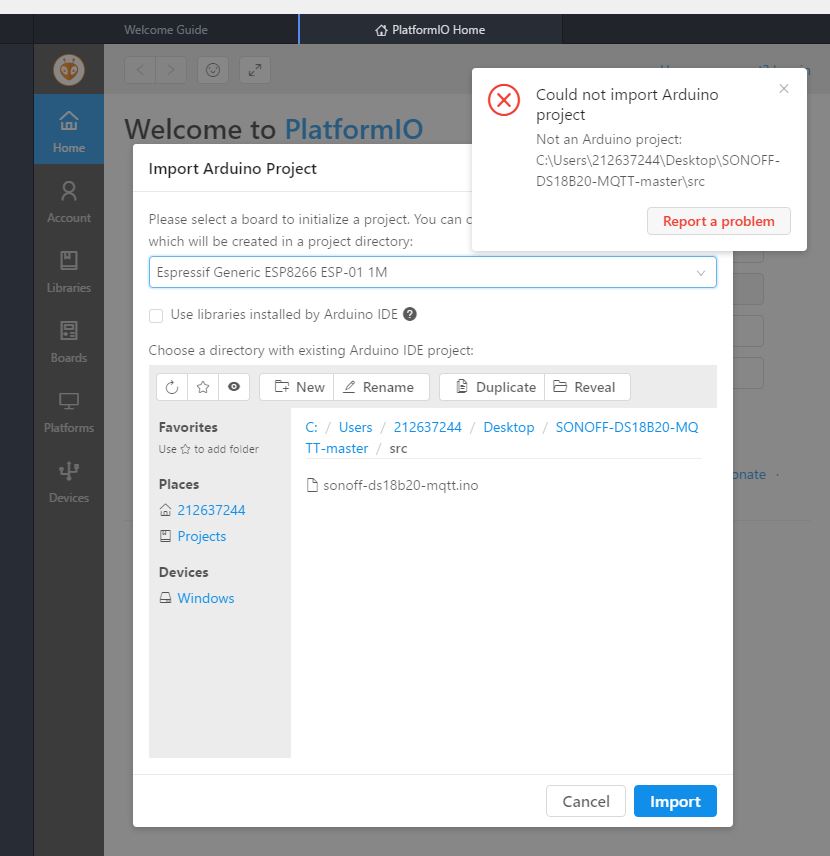Click Report a problem button
Screen dimensions: 830x856
(x=719, y=221)
